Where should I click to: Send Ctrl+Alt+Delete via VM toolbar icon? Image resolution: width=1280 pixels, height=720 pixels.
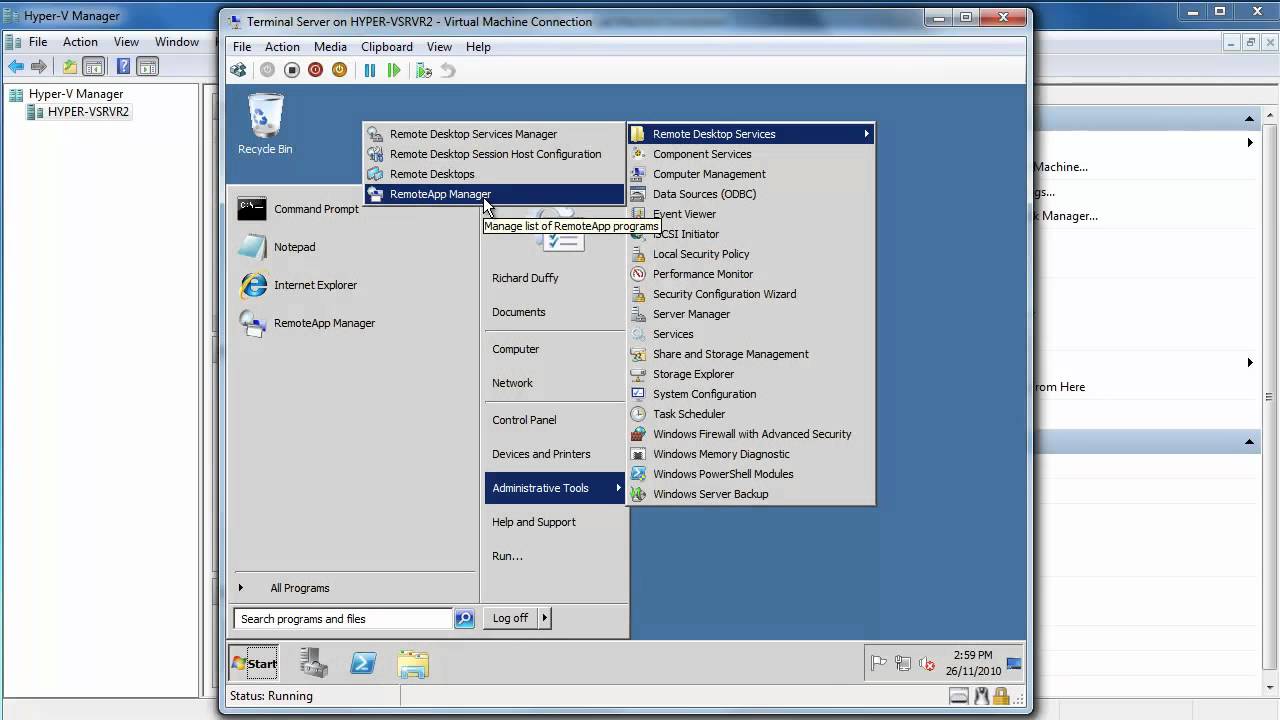238,70
